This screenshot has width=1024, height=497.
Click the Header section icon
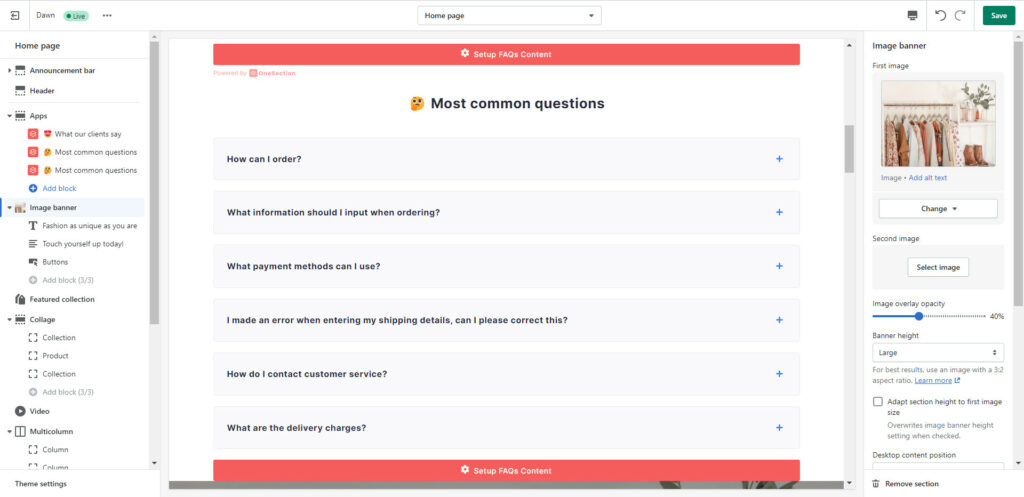pos(20,91)
